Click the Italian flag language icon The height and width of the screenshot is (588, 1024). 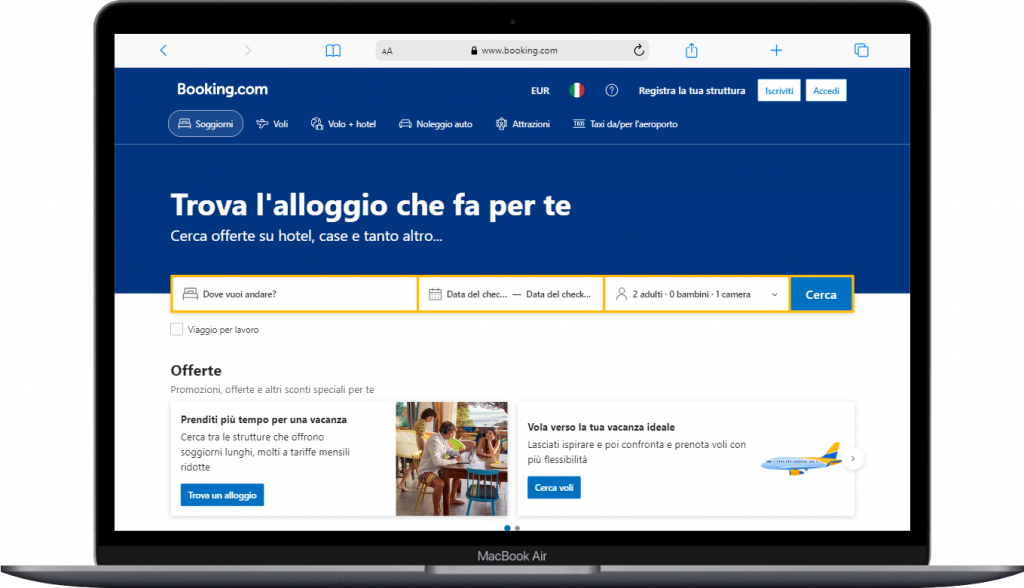[x=577, y=91]
